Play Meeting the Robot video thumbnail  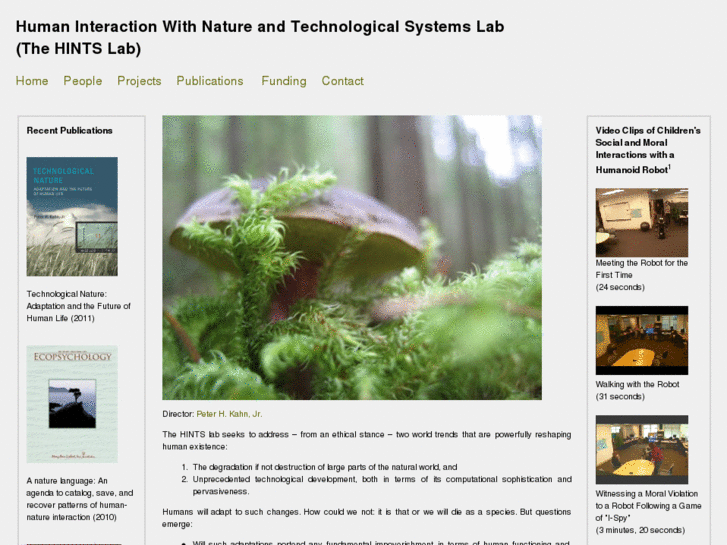click(x=642, y=222)
